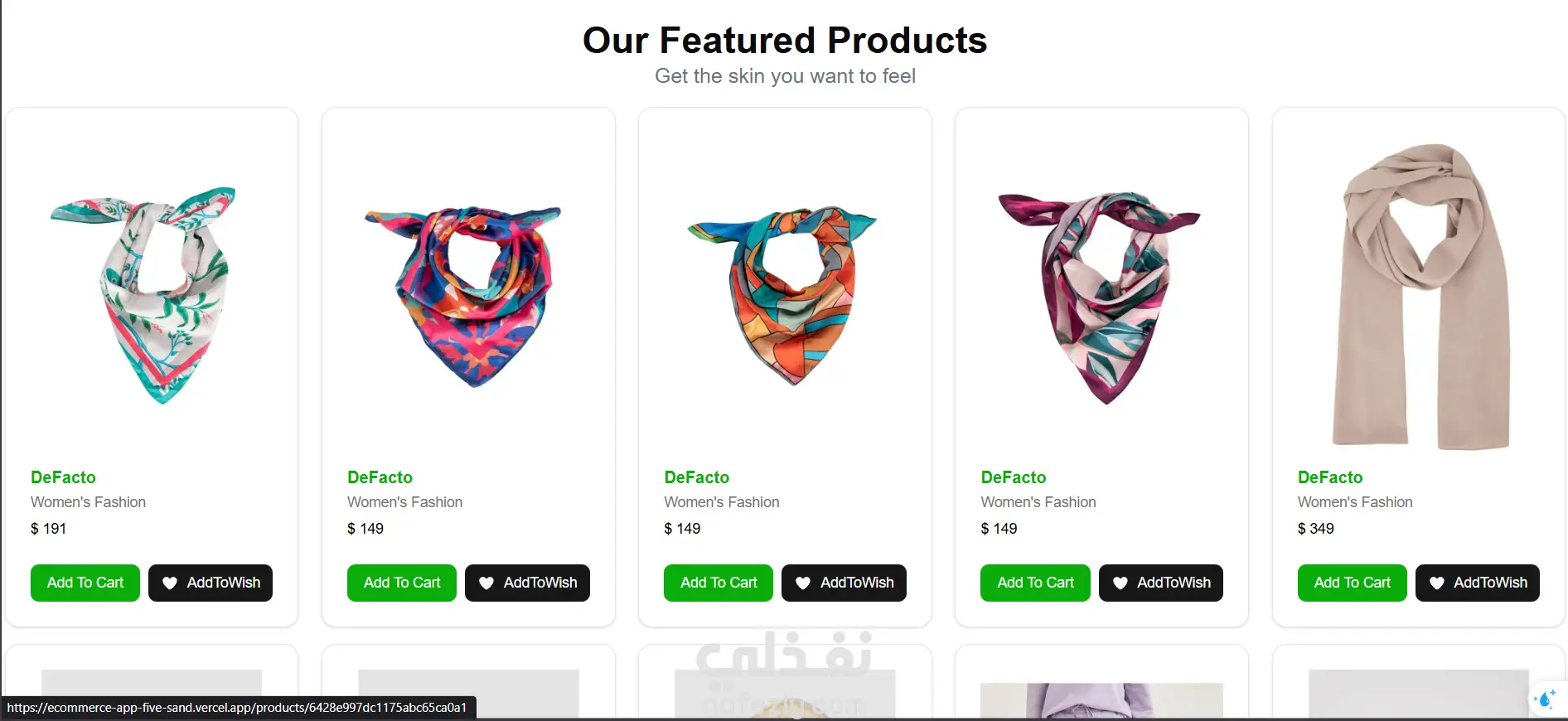Image resolution: width=1568 pixels, height=721 pixels.
Task: Open the blue and pink scarf image
Action: pos(464,296)
